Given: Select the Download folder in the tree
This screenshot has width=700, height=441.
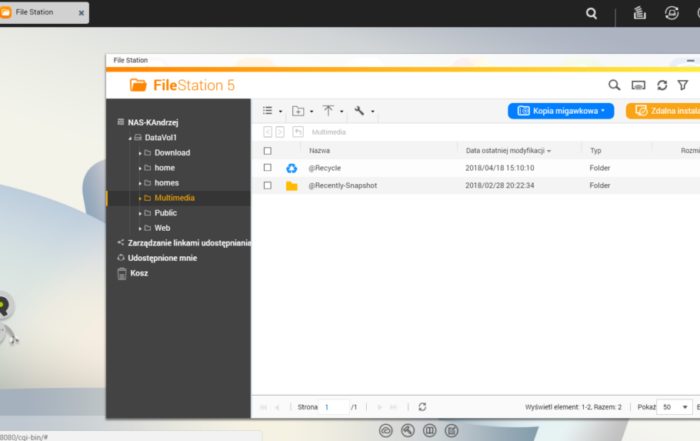Looking at the screenshot, I should tap(172, 153).
